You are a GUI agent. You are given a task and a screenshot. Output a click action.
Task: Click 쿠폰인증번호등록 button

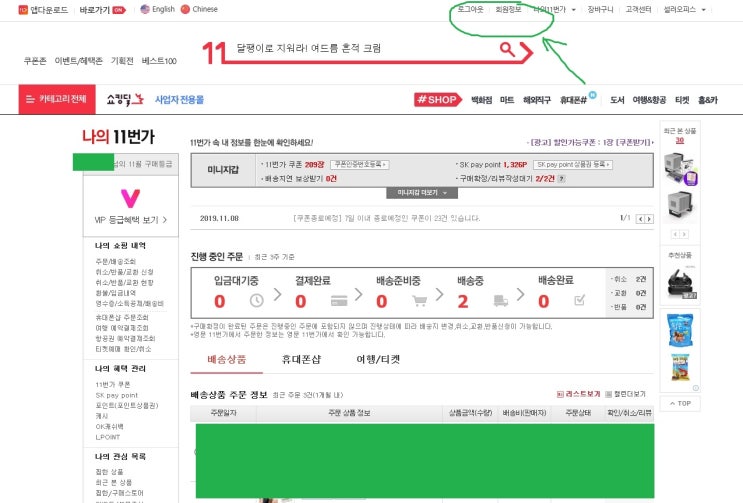pos(360,164)
